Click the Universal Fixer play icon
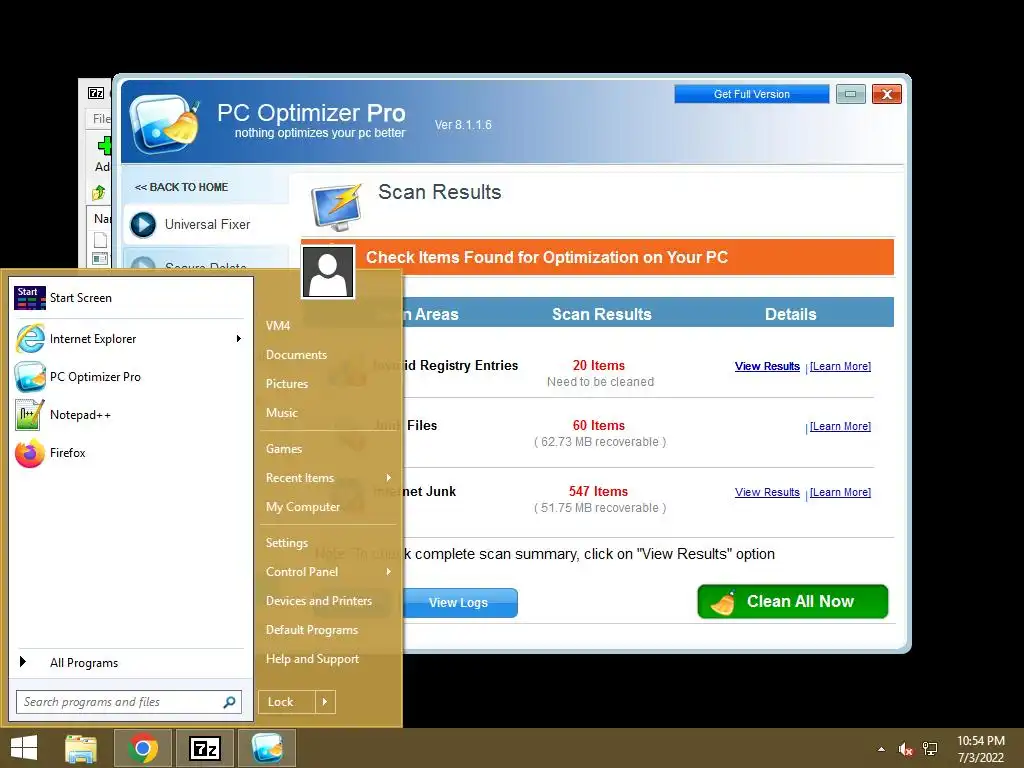The width and height of the screenshot is (1024, 768). [143, 225]
